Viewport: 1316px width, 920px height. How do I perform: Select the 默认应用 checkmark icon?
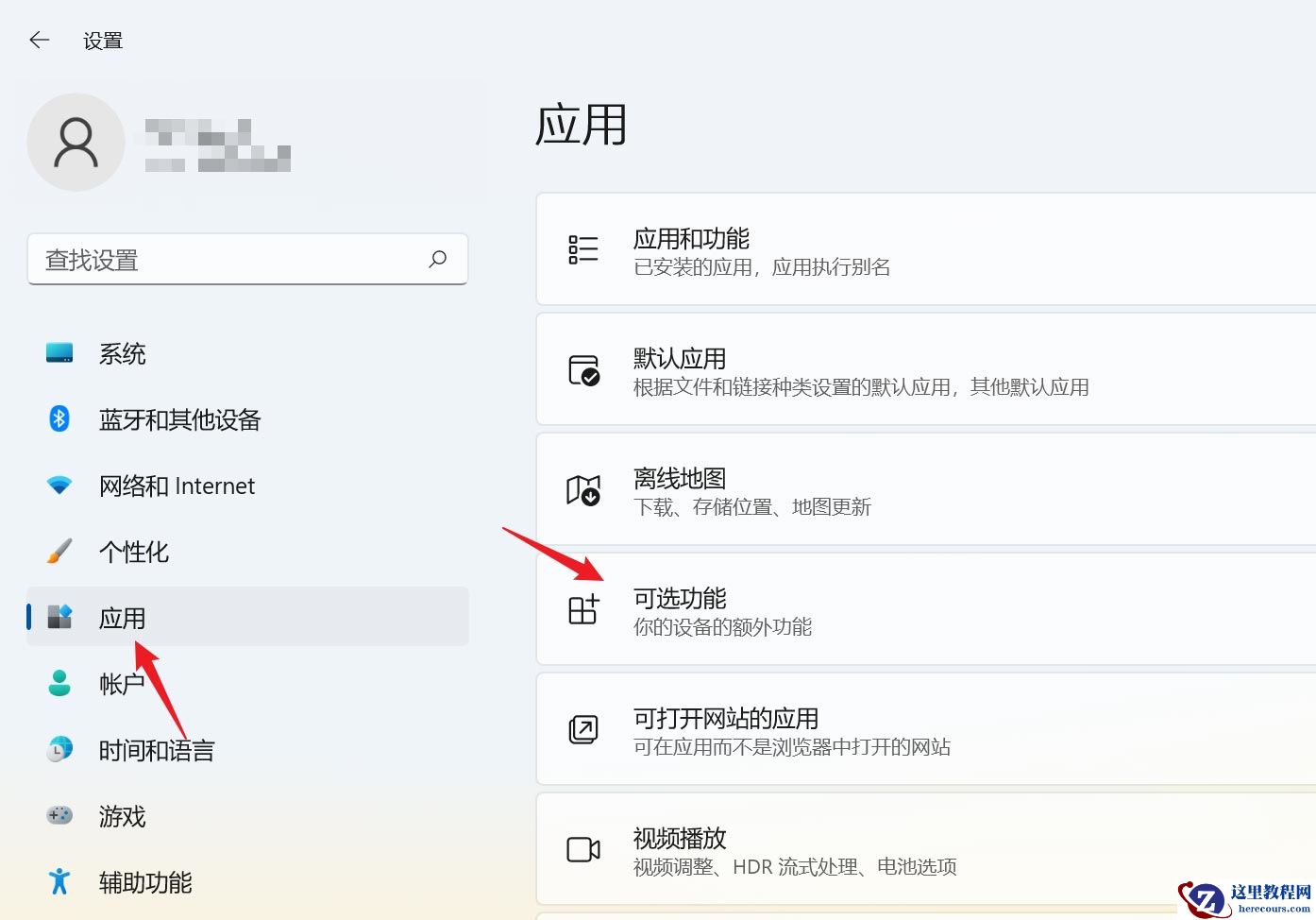583,369
